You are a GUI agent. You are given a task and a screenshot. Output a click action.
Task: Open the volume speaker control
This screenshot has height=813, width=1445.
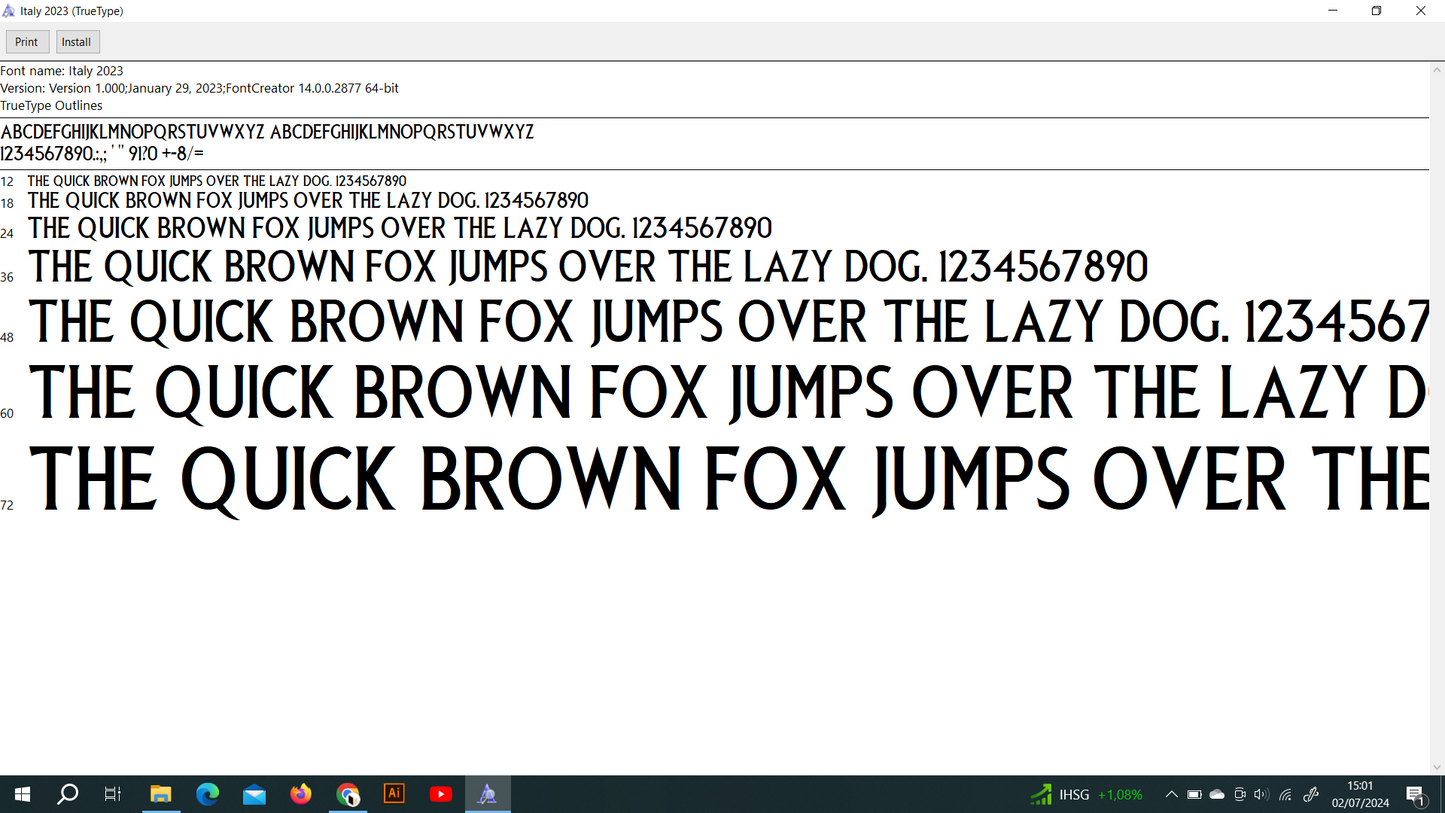1261,795
